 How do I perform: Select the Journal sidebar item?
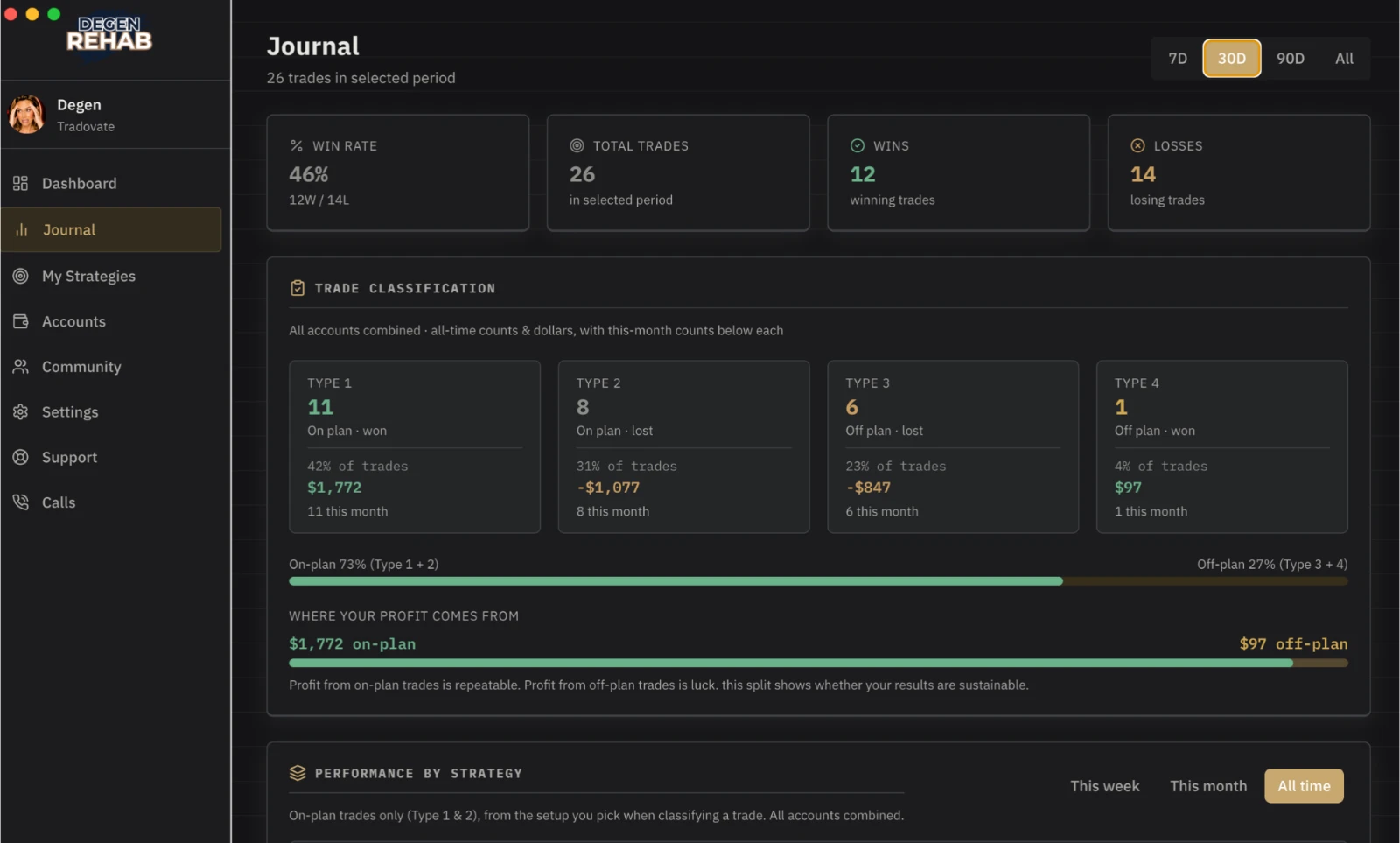pos(111,229)
